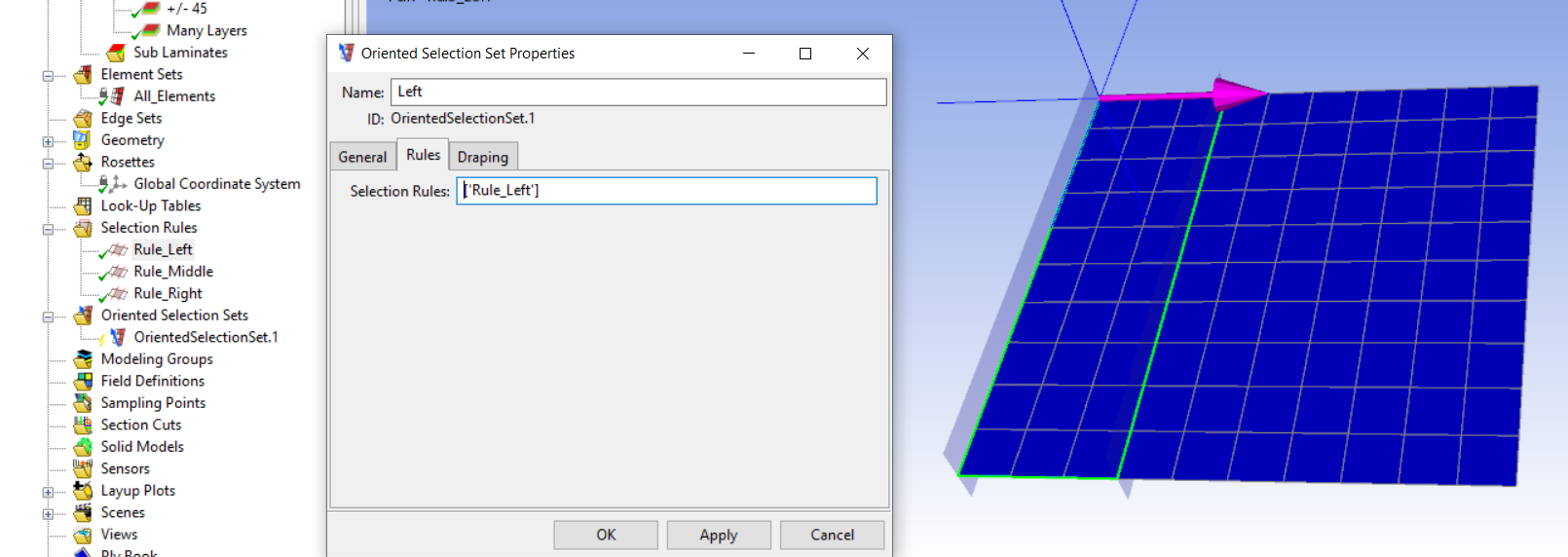The image size is (1568, 557).
Task: Click the Cancel button
Action: click(x=833, y=535)
